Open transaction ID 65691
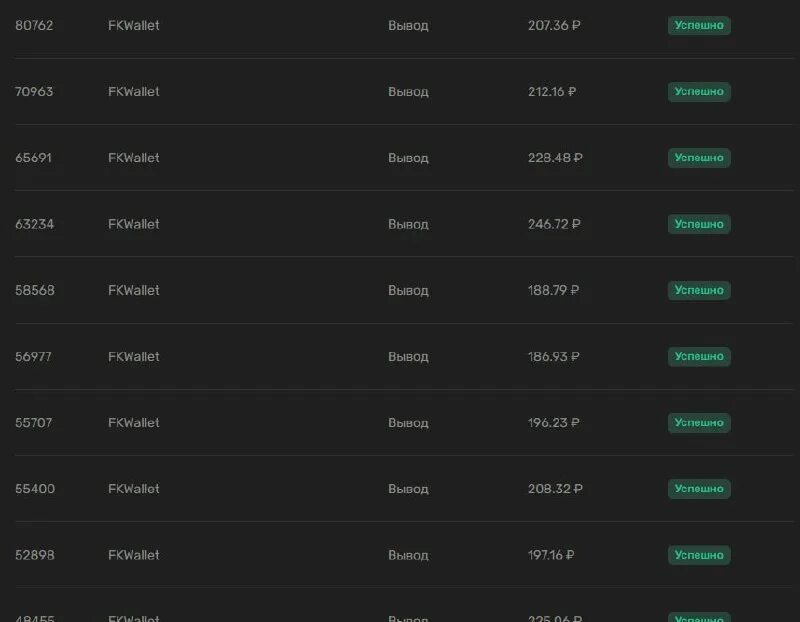Image resolution: width=800 pixels, height=622 pixels. click(34, 158)
